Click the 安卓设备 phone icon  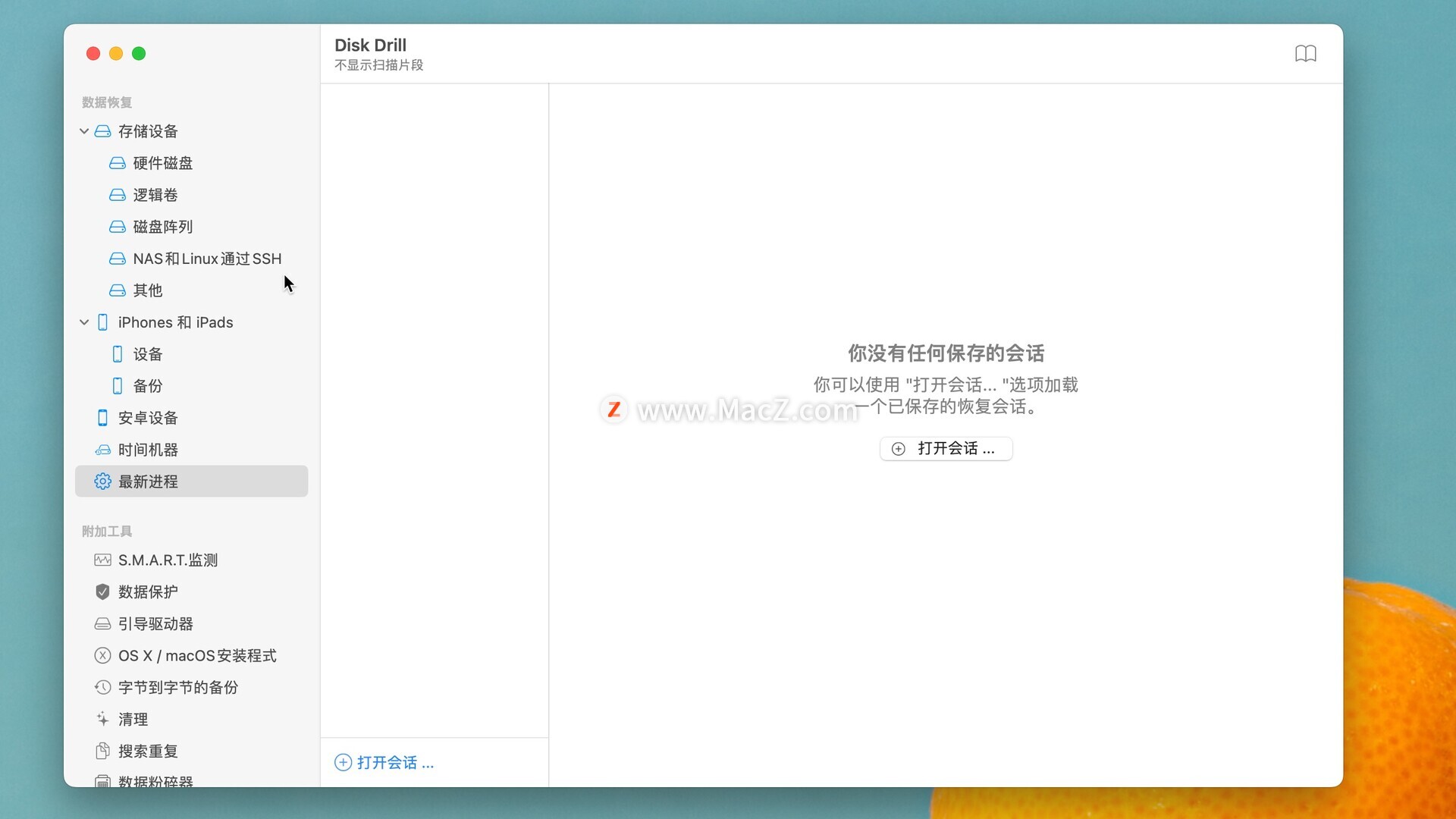102,418
